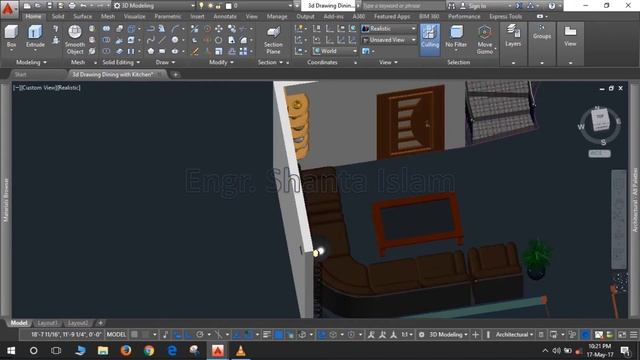Toggle selection cycling in status bar
The width and height of the screenshot is (640, 360).
tap(290, 335)
